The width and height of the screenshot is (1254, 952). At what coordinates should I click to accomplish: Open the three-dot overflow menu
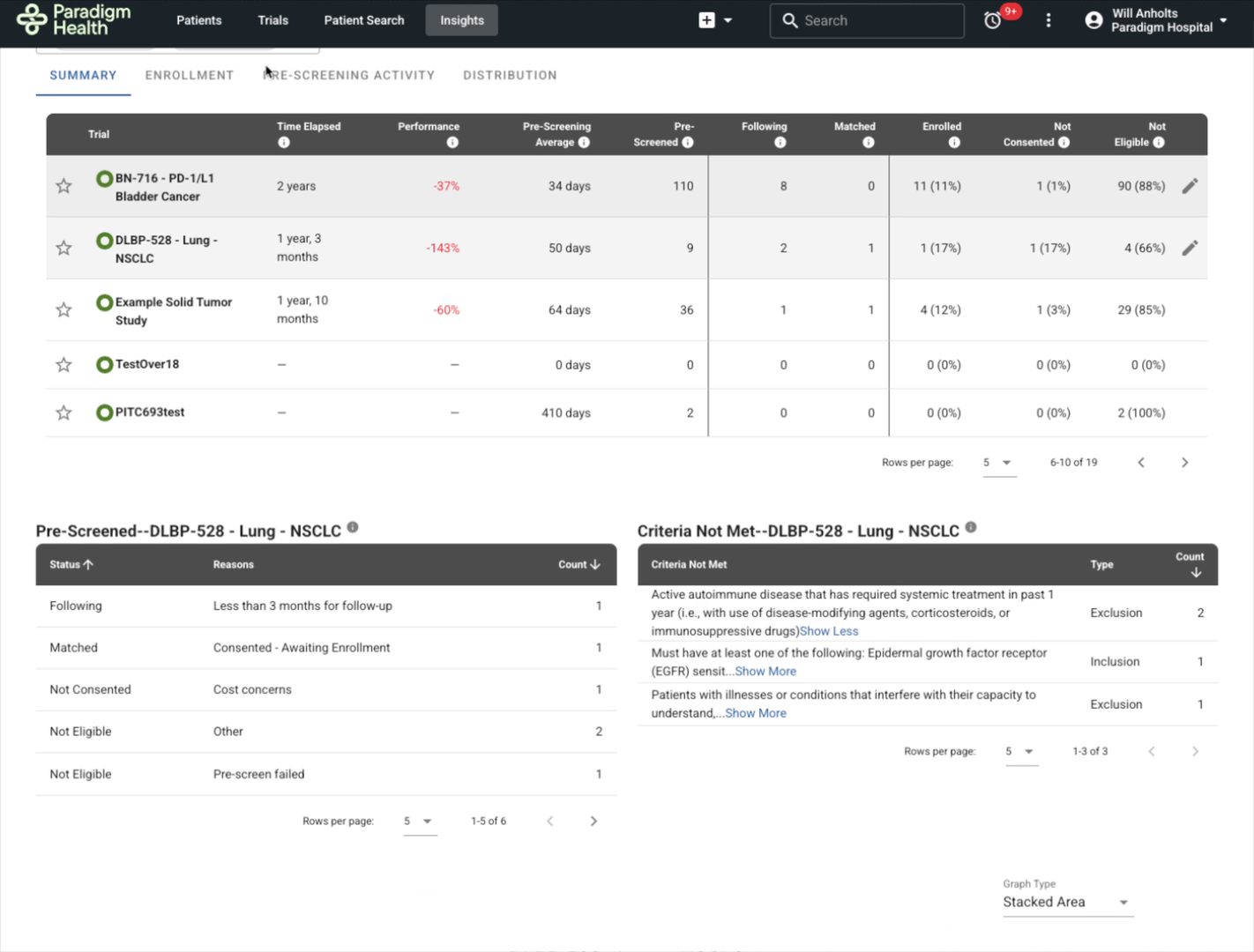(1049, 20)
